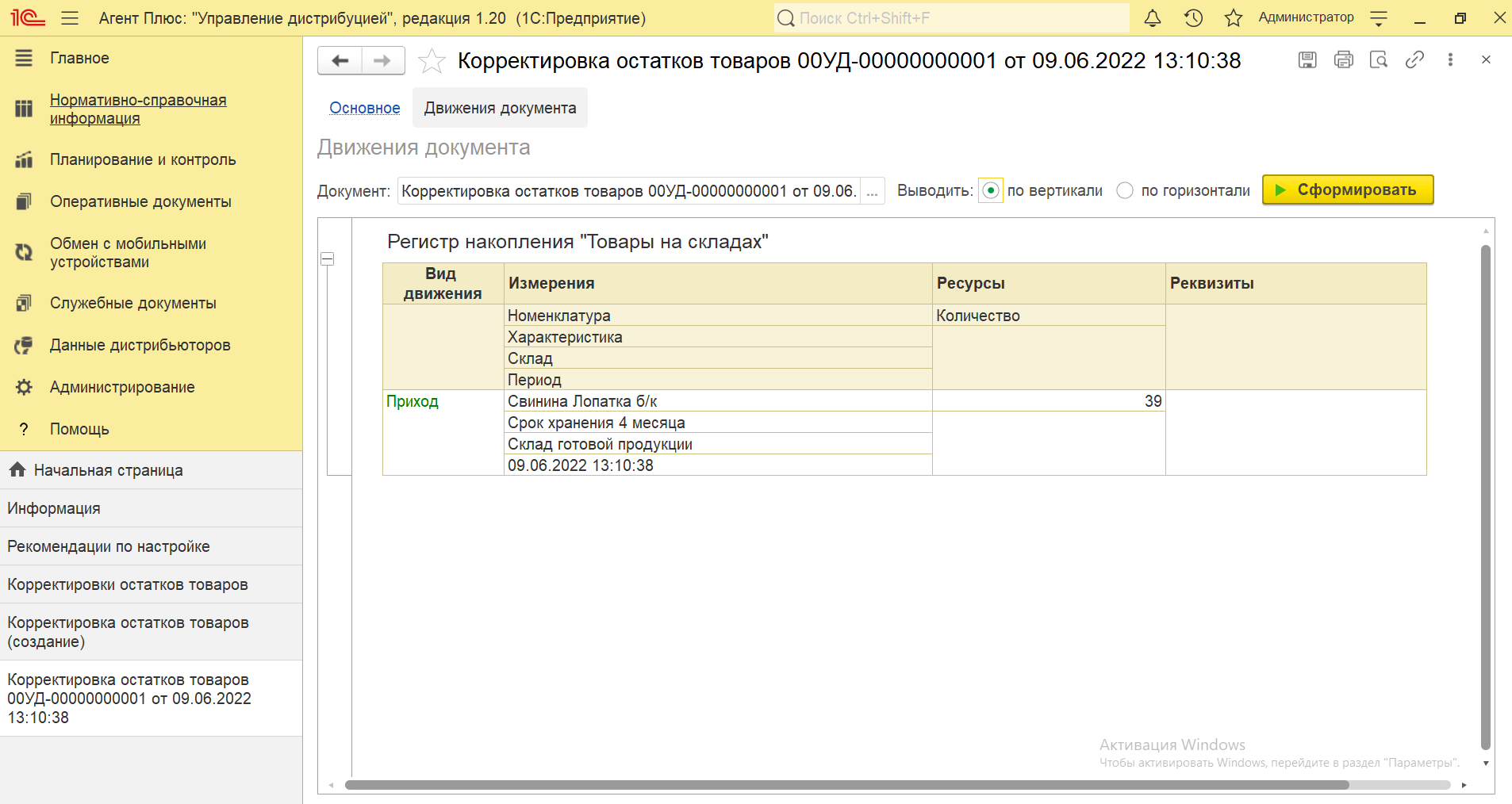Save the report with the floppy disk icon
Image resolution: width=1512 pixels, height=804 pixels.
tap(1307, 59)
